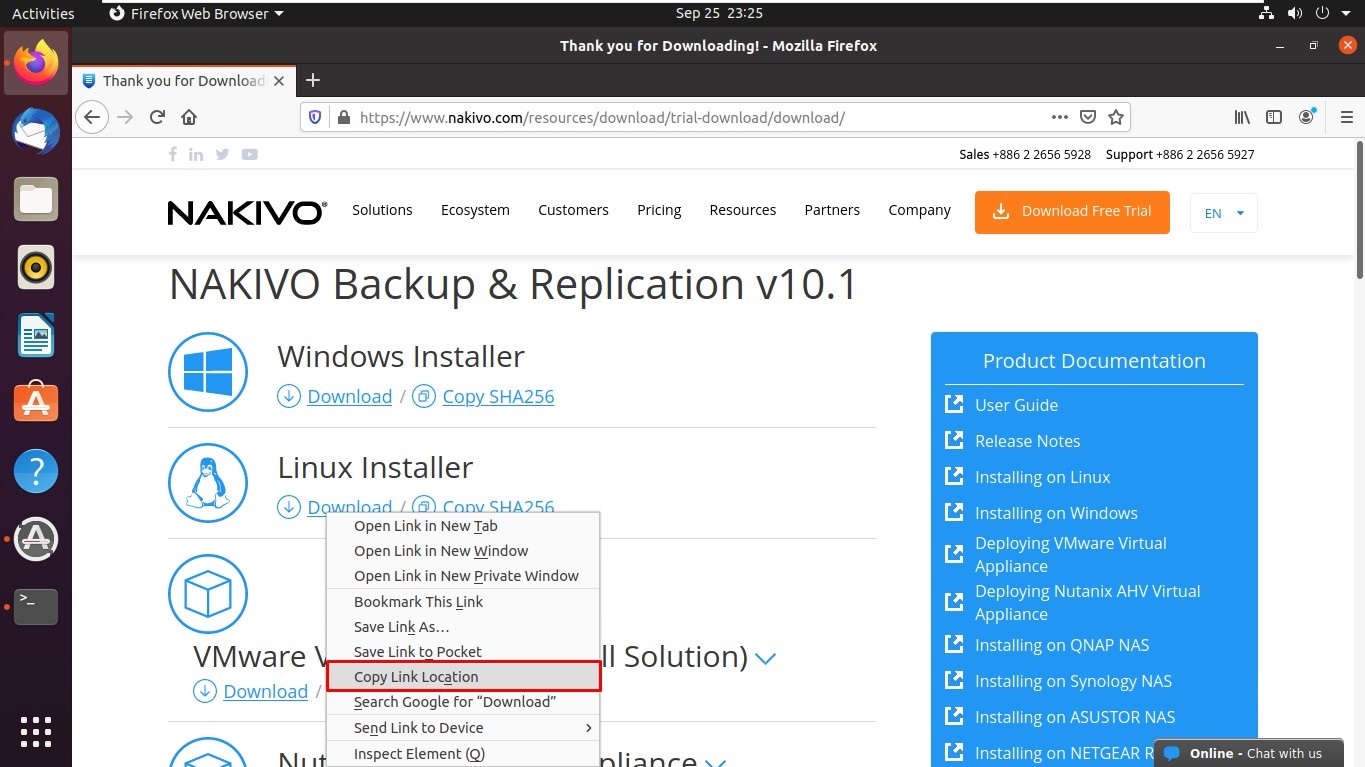Click Windows Installer Copy SHA256 link

(498, 397)
